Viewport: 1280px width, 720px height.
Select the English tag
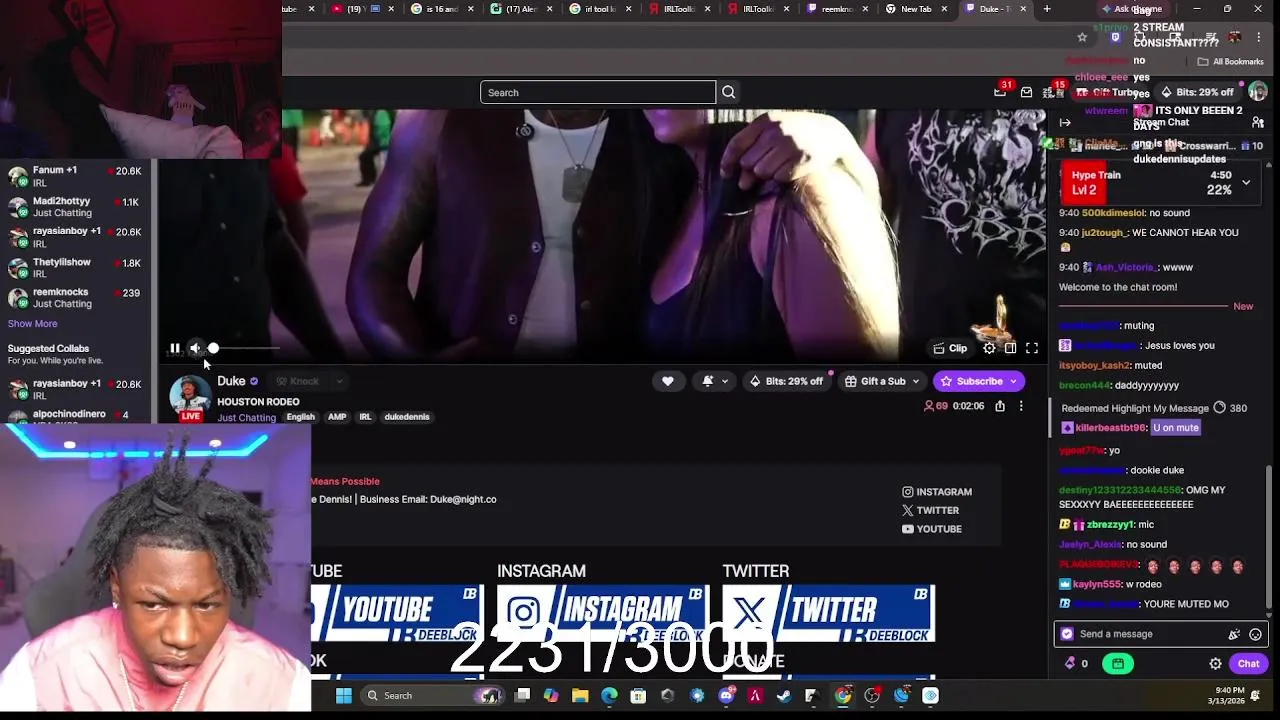(300, 417)
